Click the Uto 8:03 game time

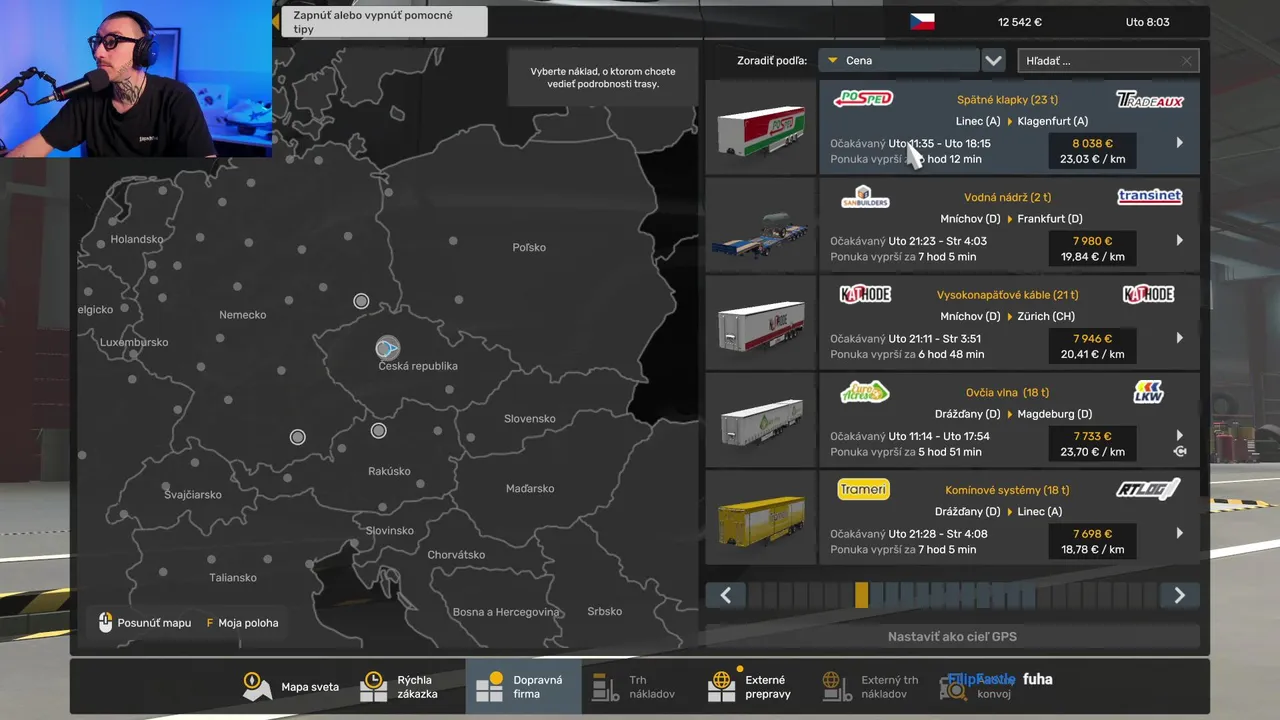[x=1147, y=22]
